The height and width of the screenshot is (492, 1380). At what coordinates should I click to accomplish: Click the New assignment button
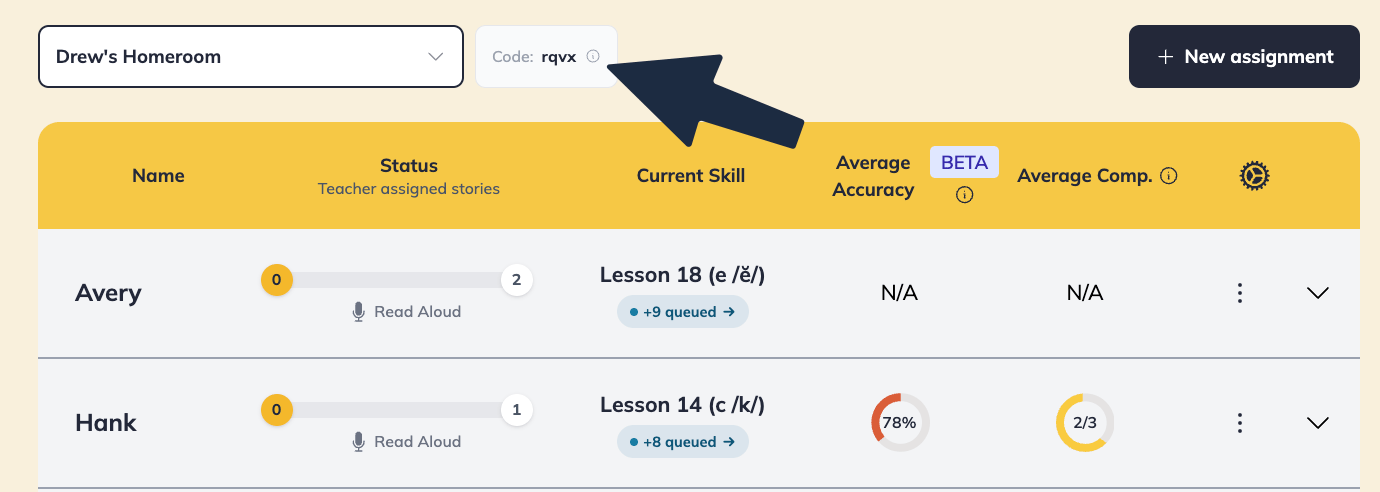tap(1244, 57)
